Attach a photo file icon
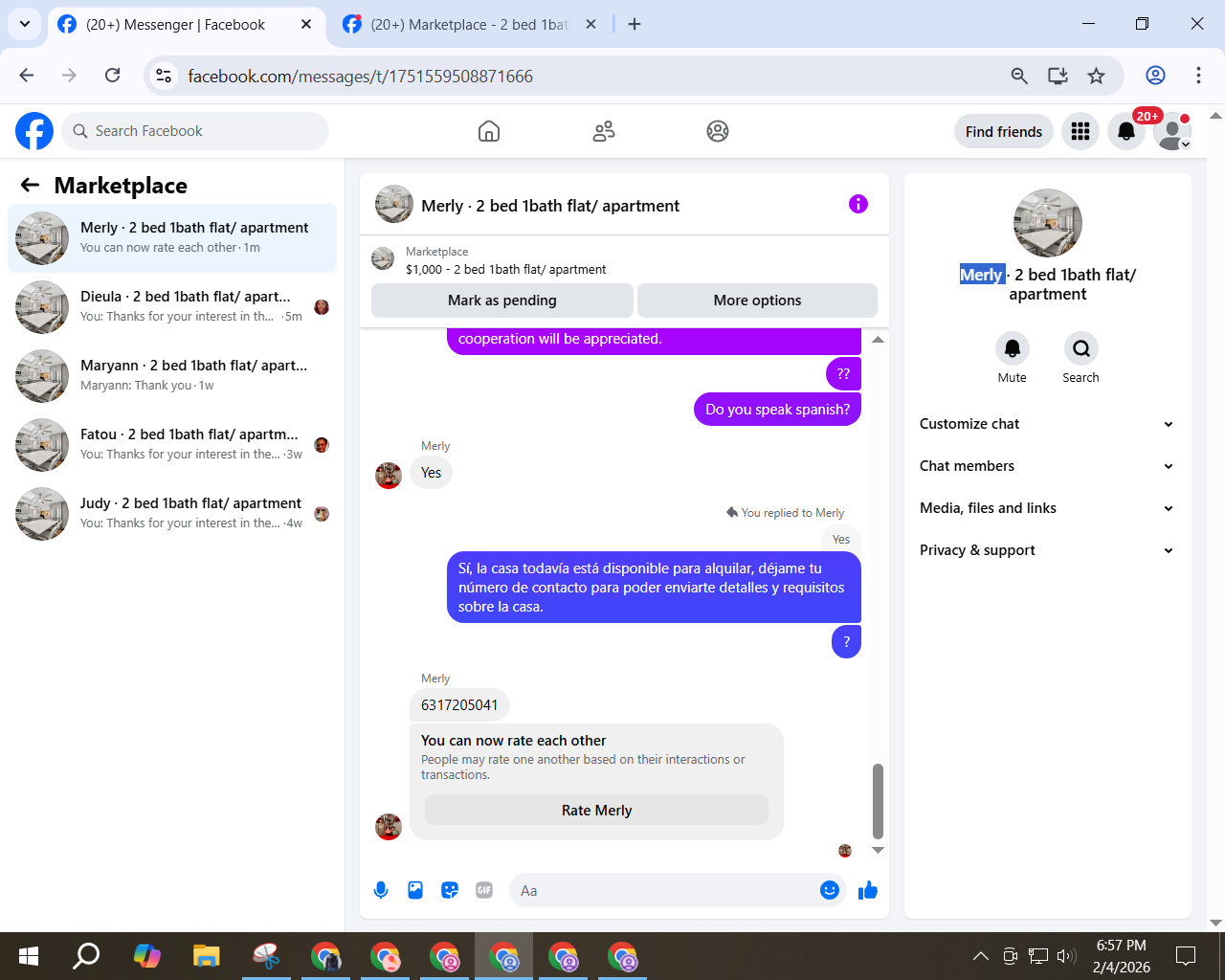 pos(415,890)
